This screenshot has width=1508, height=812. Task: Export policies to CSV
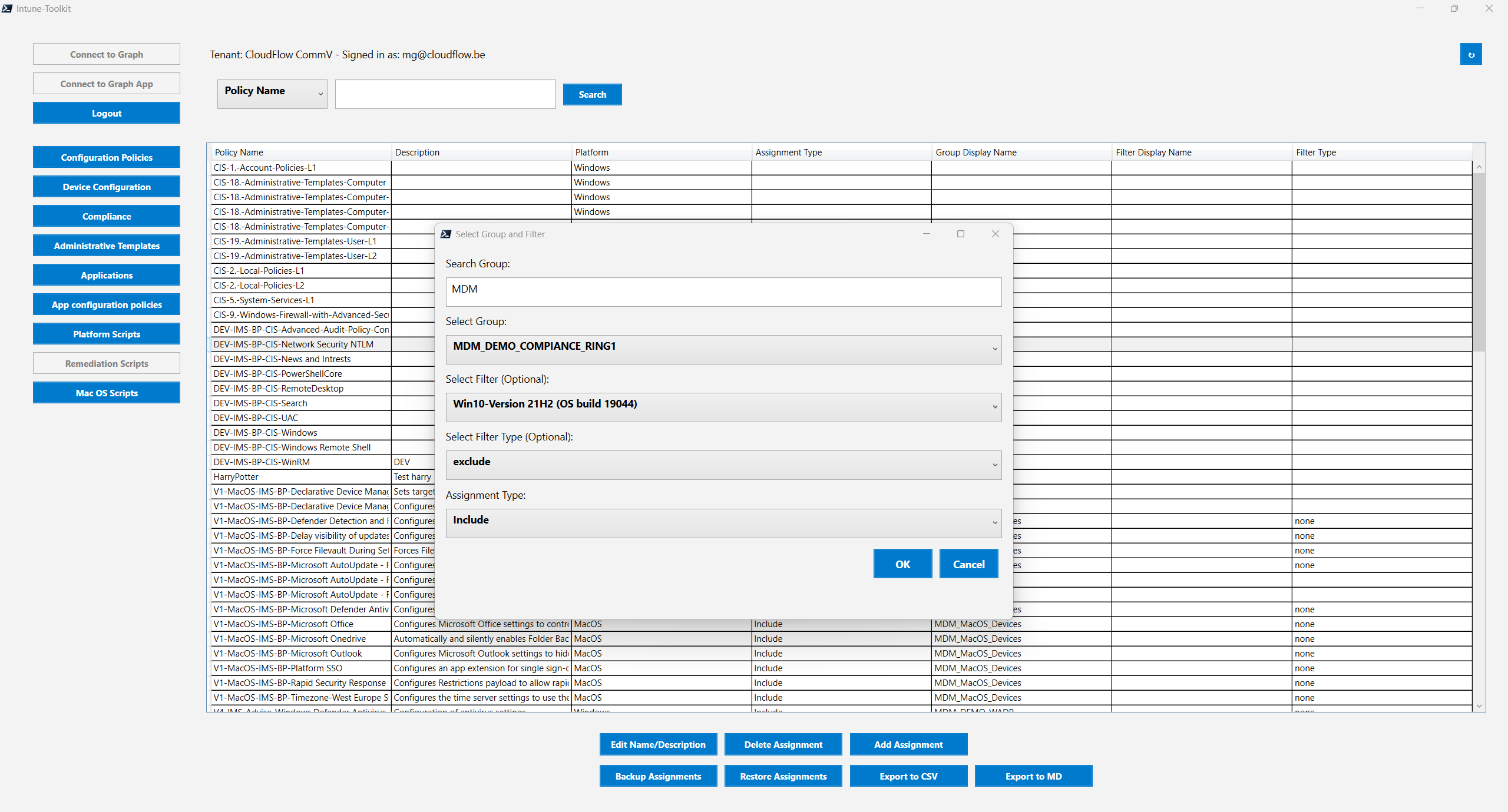pos(908,775)
